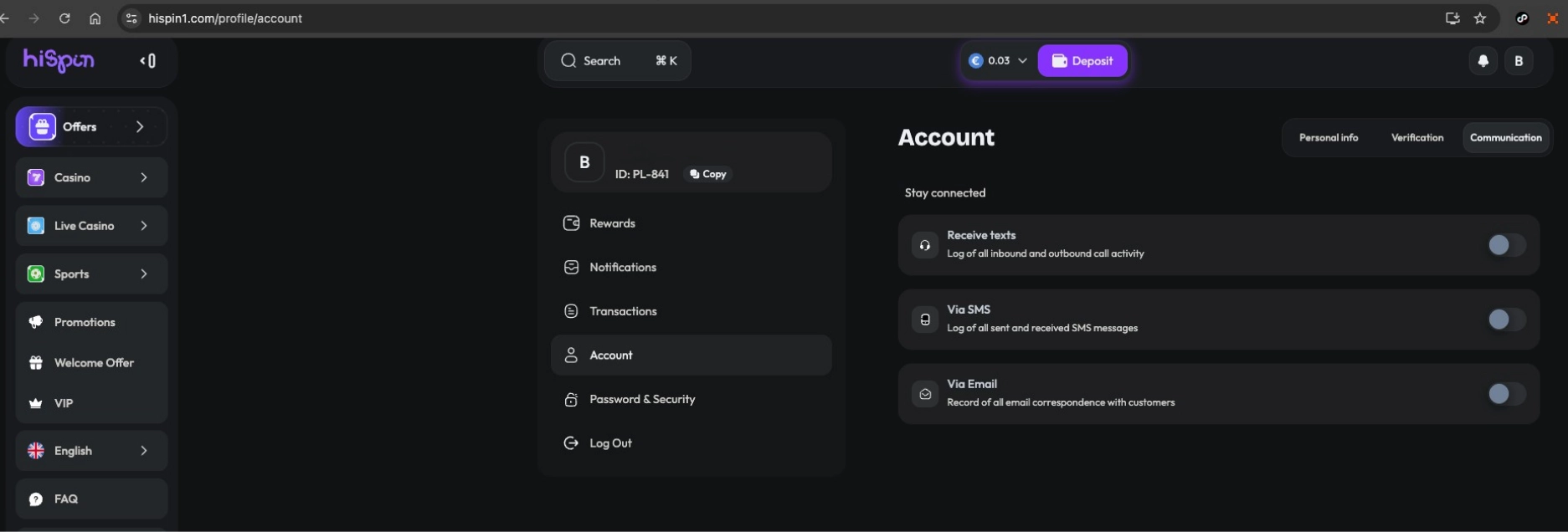The image size is (1568, 532).
Task: Click the Account person icon
Action: [572, 356]
